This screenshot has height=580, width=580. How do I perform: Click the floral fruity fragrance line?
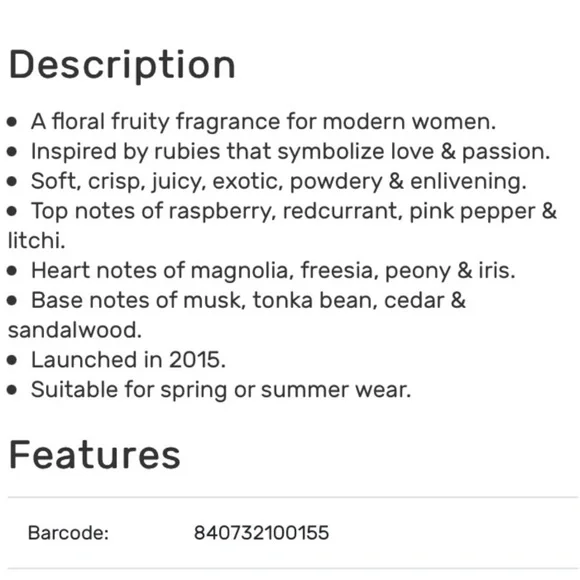[x=263, y=122]
